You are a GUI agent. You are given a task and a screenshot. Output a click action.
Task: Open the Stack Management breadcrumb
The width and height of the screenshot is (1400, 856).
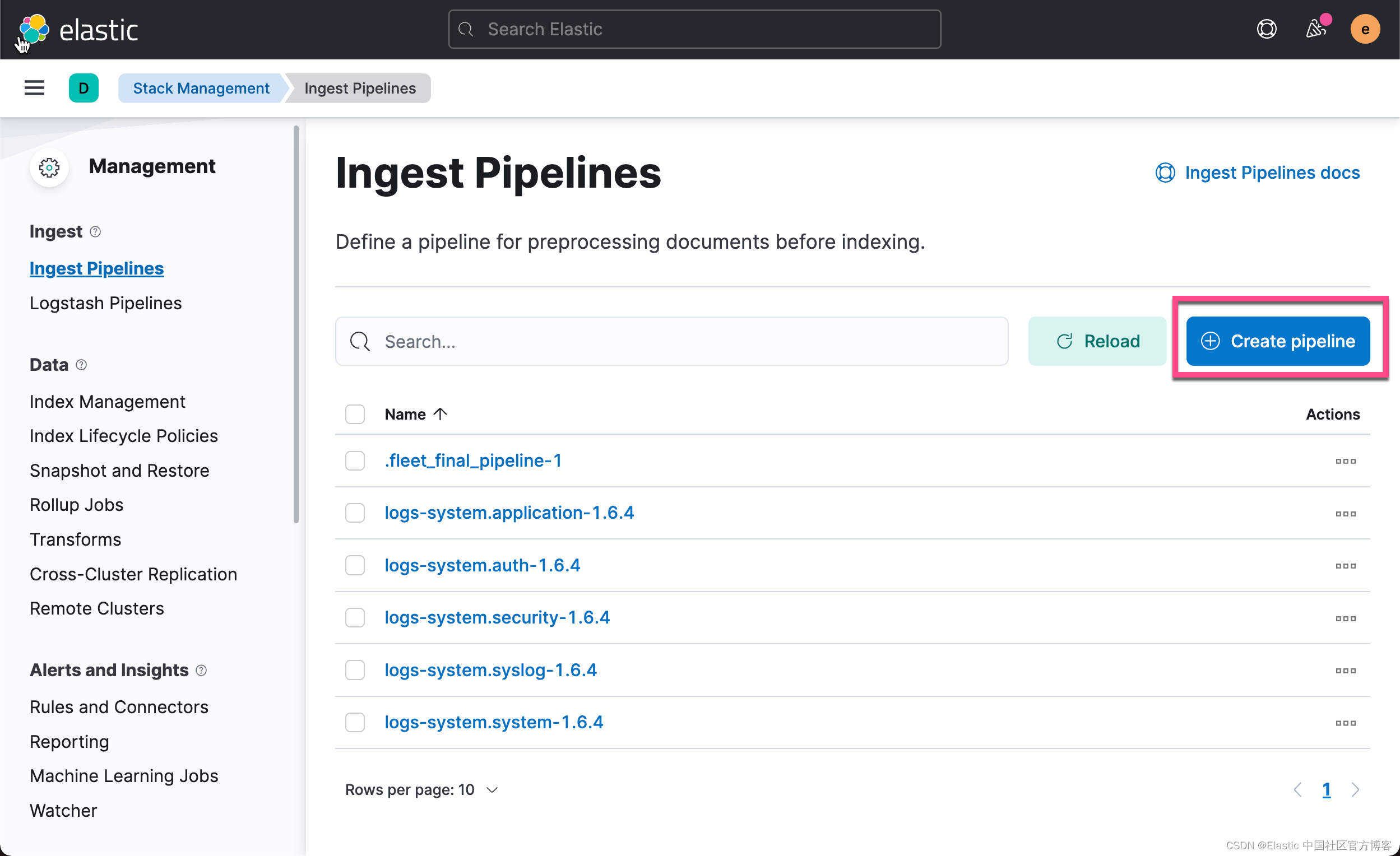(x=201, y=87)
